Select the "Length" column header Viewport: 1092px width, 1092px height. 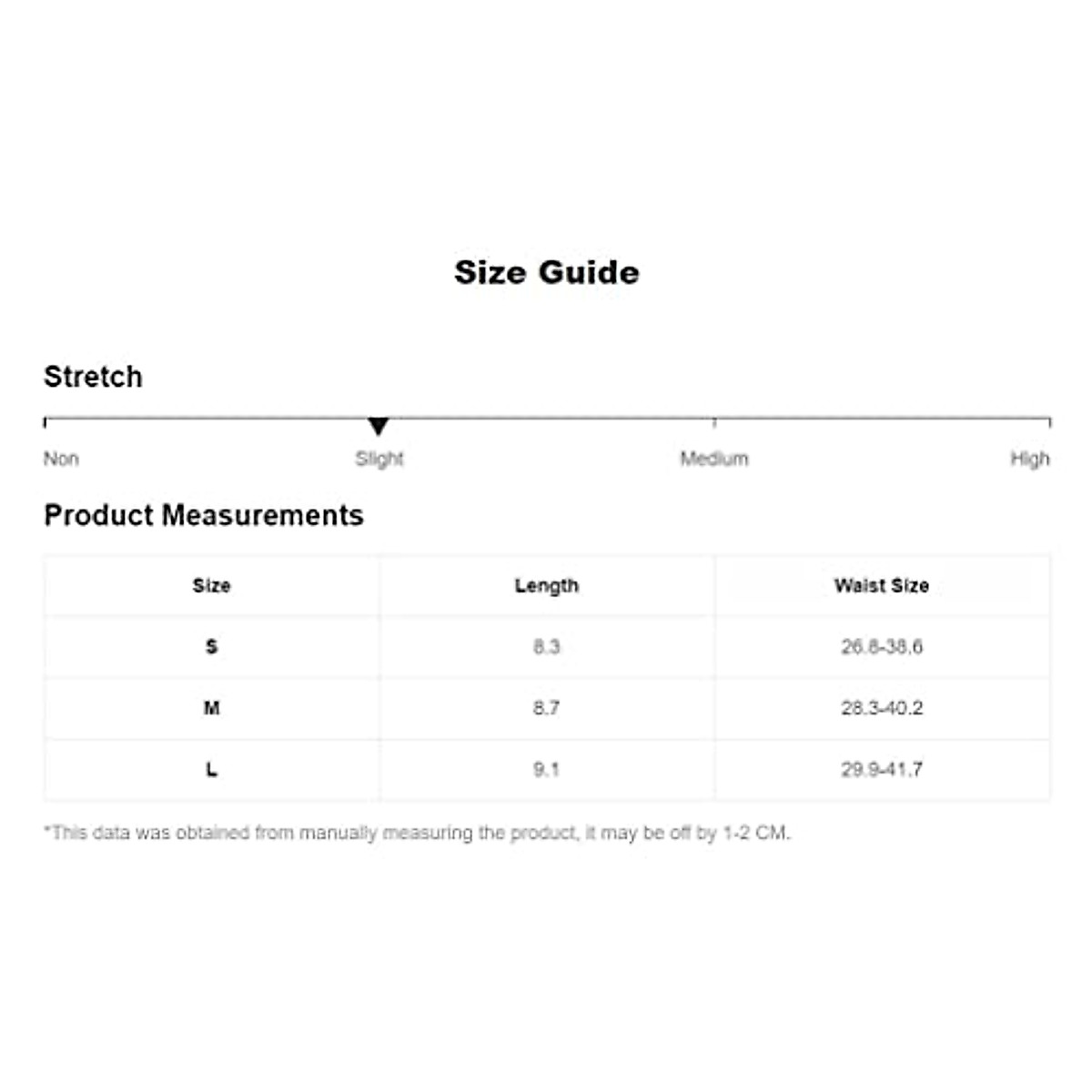pos(546,586)
